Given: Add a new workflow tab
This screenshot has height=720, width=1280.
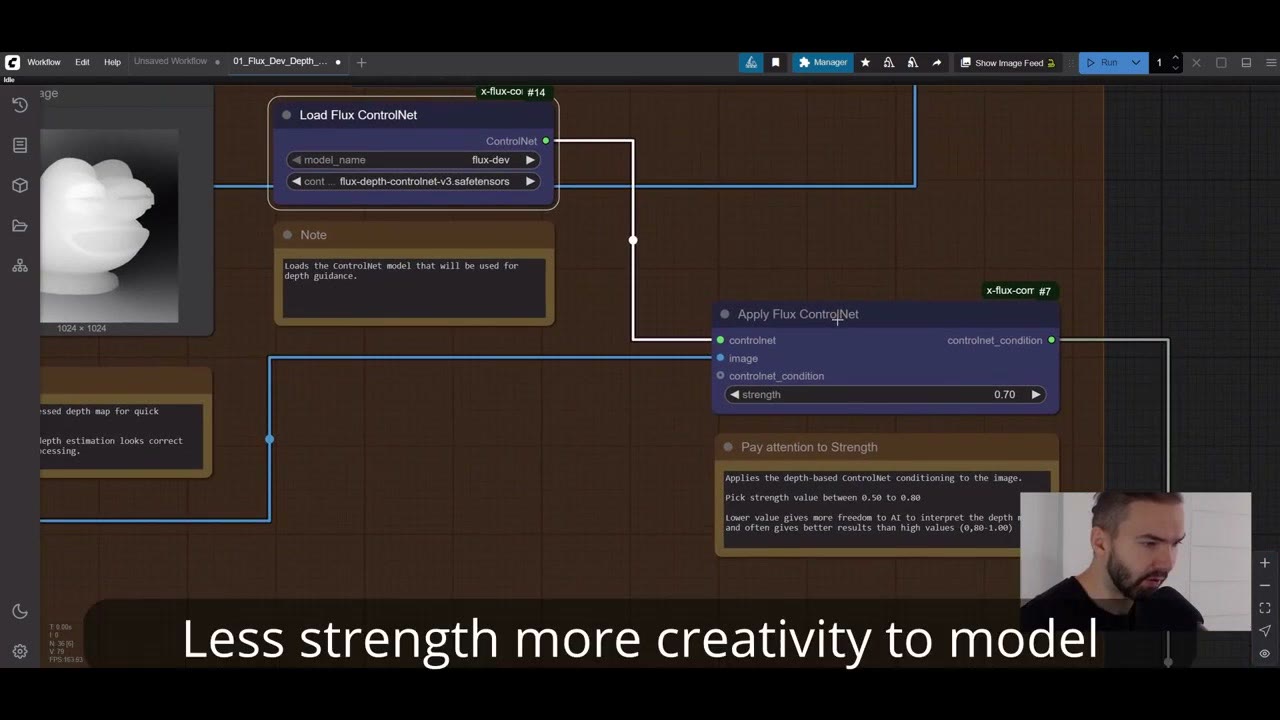Looking at the screenshot, I should 361,62.
